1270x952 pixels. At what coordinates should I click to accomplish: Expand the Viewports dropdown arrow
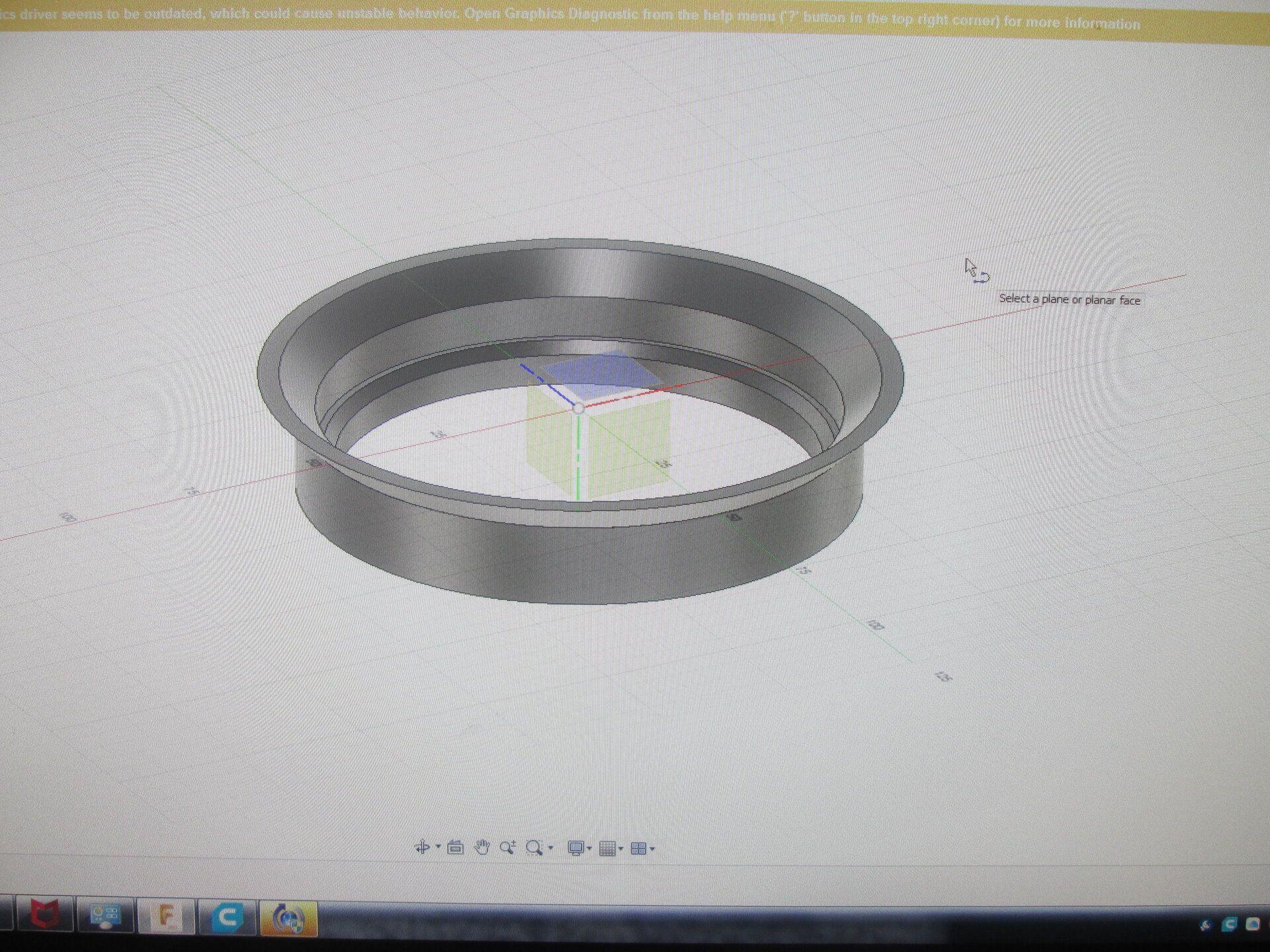click(x=652, y=849)
